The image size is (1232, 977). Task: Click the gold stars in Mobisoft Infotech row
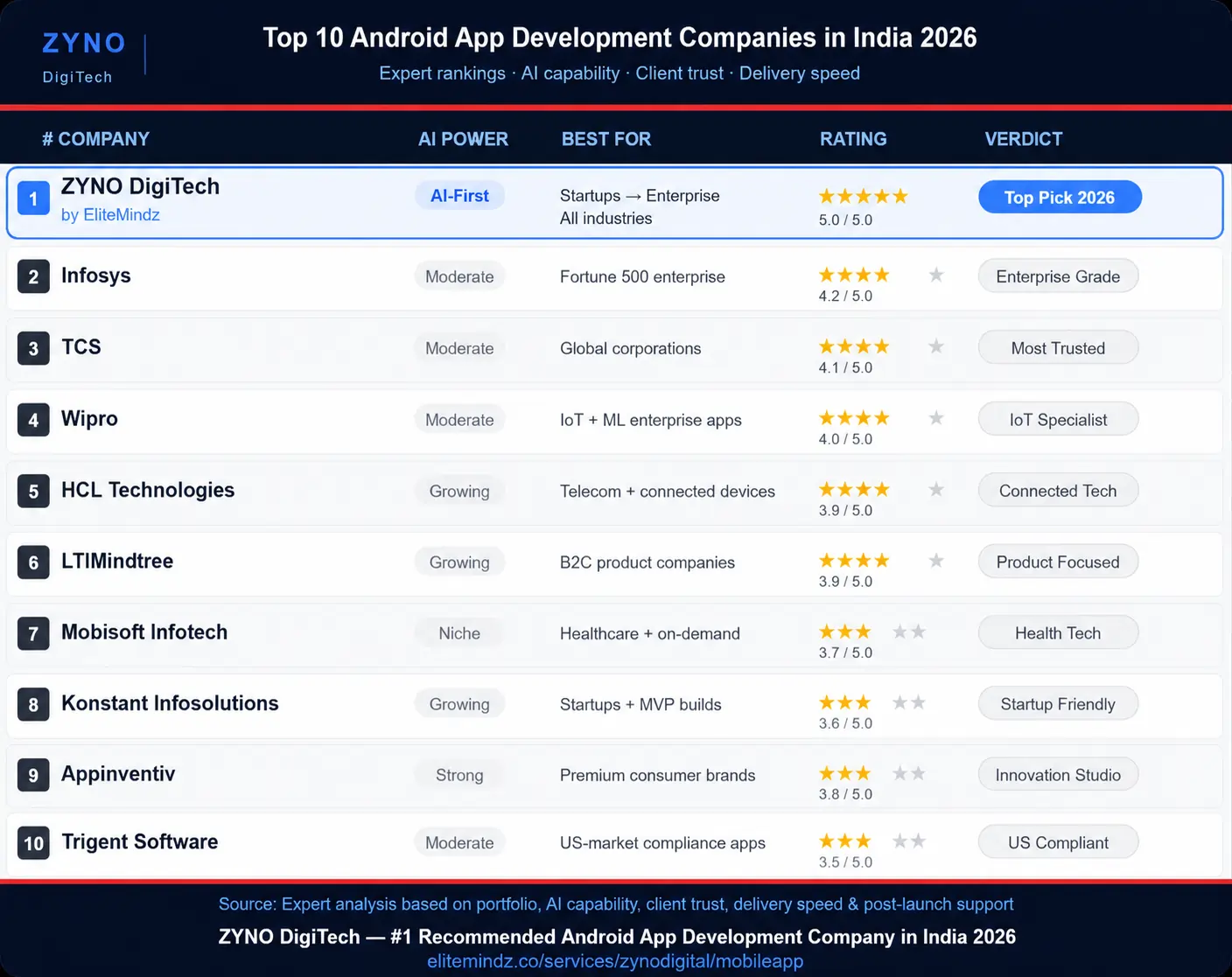(845, 632)
